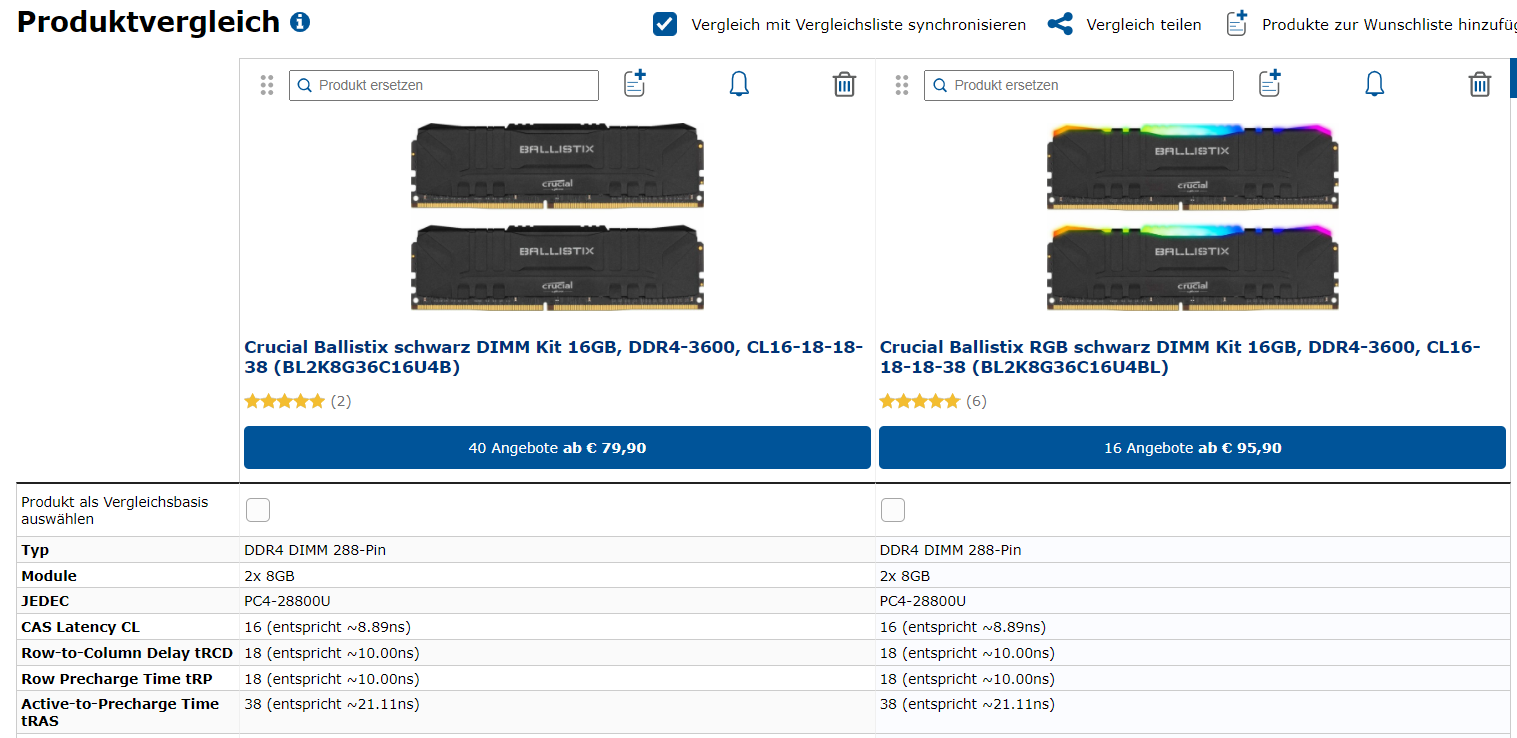This screenshot has width=1517, height=738.
Task: Open the RGB Ballistix product image
Action: 1192,217
